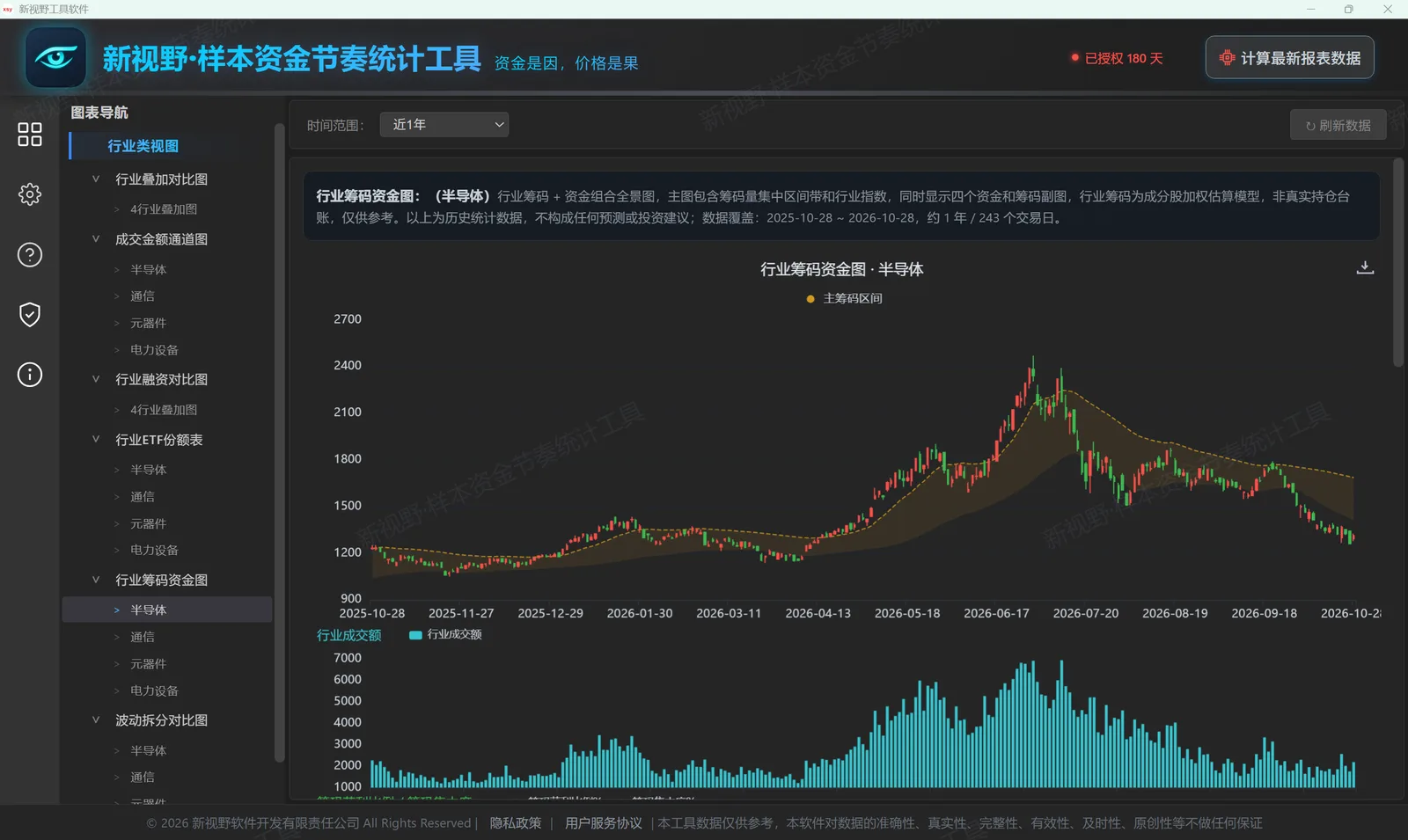Collapse the 波动拆分对比图 group
The height and width of the screenshot is (840, 1408).
click(x=96, y=719)
